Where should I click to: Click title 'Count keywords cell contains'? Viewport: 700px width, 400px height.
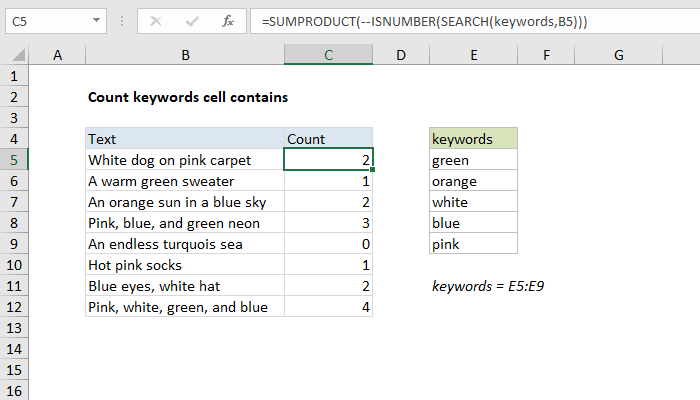[188, 97]
